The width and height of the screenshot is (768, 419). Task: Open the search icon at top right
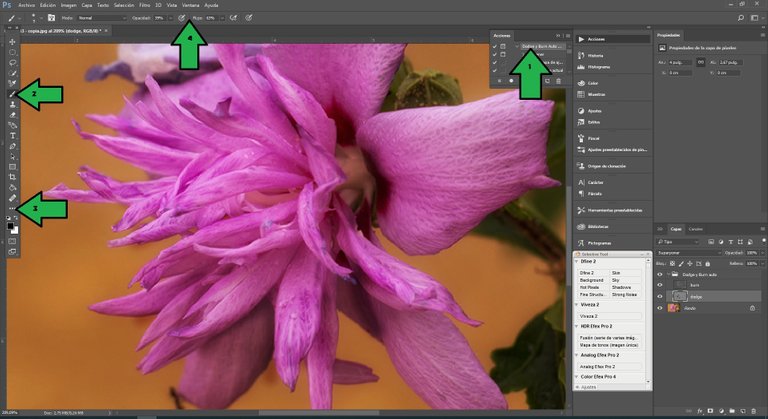click(741, 18)
